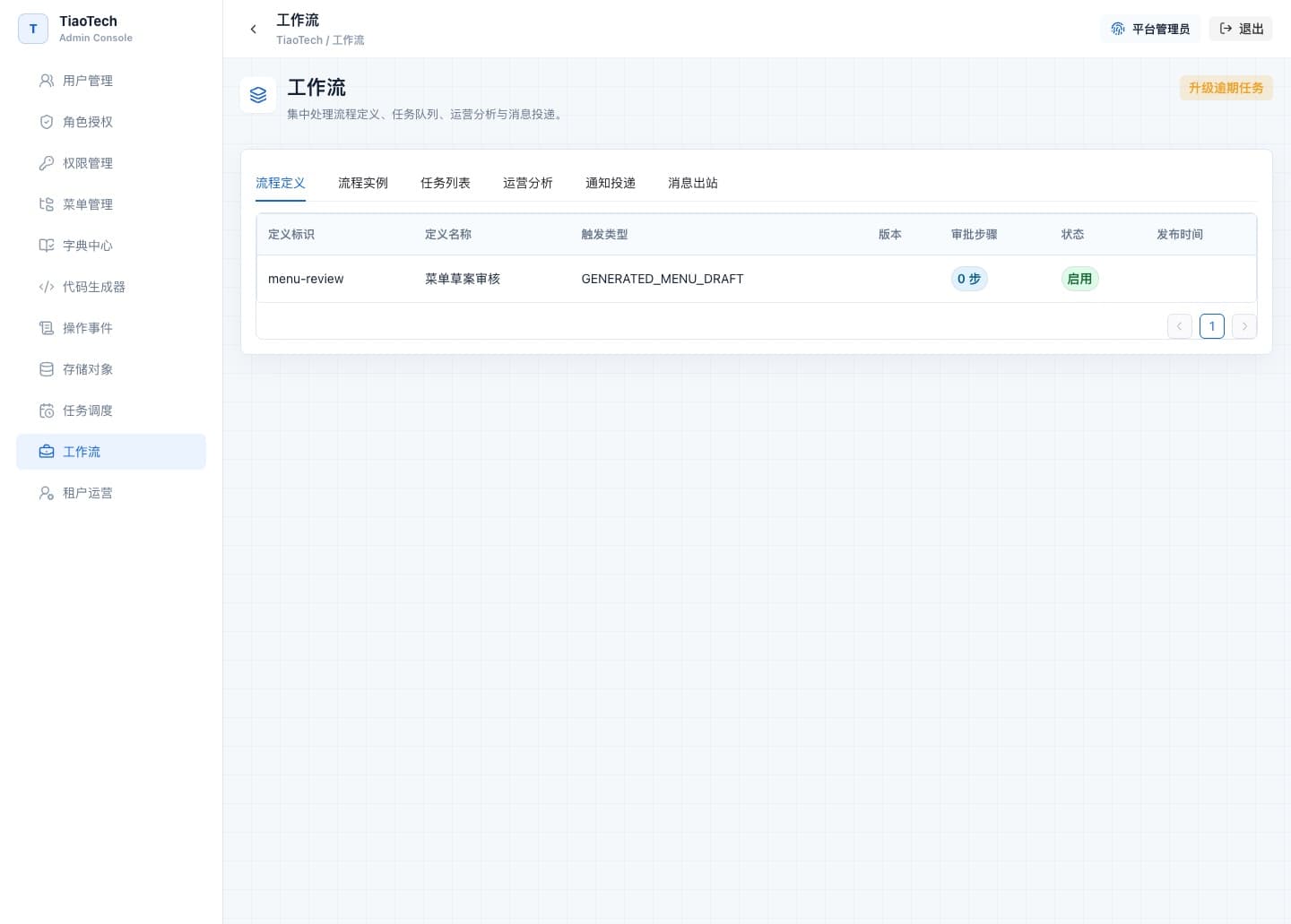Click the 升级逾期任务 button
The height and width of the screenshot is (924, 1291).
[x=1226, y=88]
